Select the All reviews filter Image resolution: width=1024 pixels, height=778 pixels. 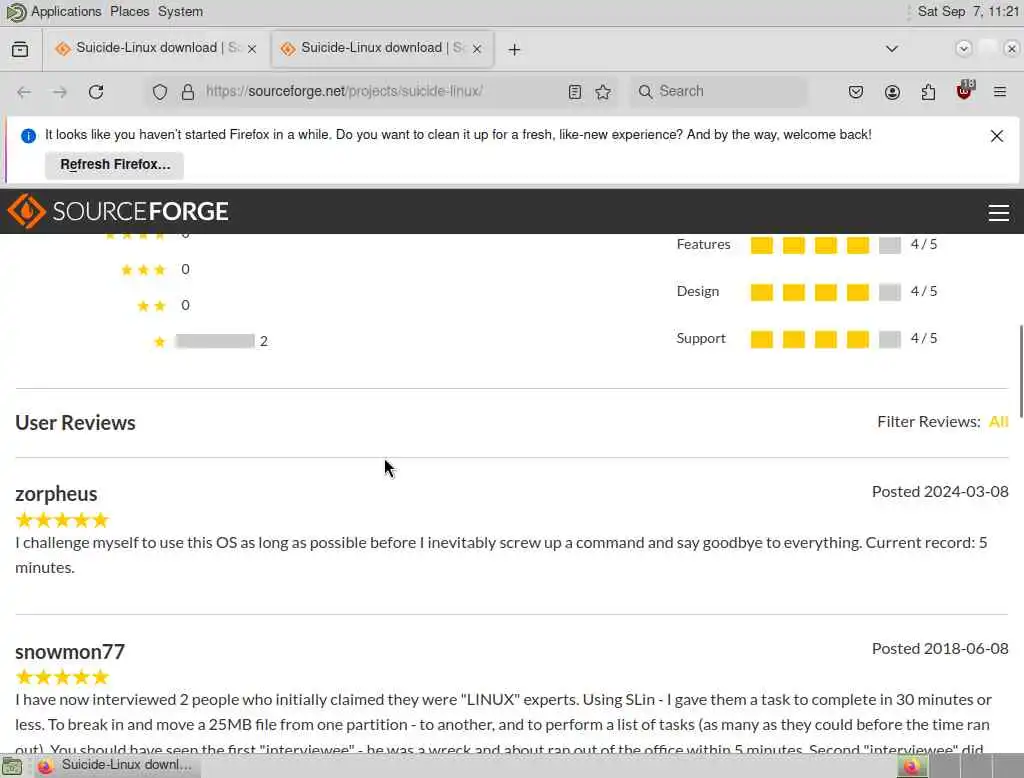tap(999, 422)
